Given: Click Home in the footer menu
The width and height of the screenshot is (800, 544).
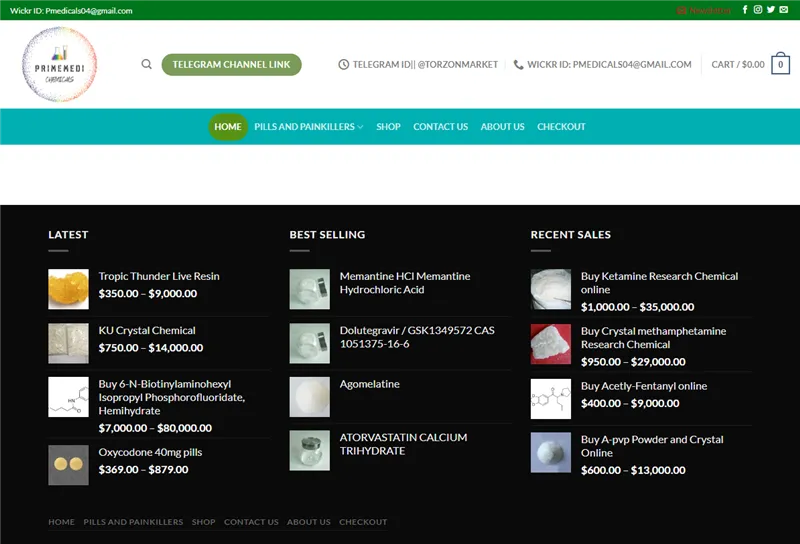Looking at the screenshot, I should pos(61,522).
